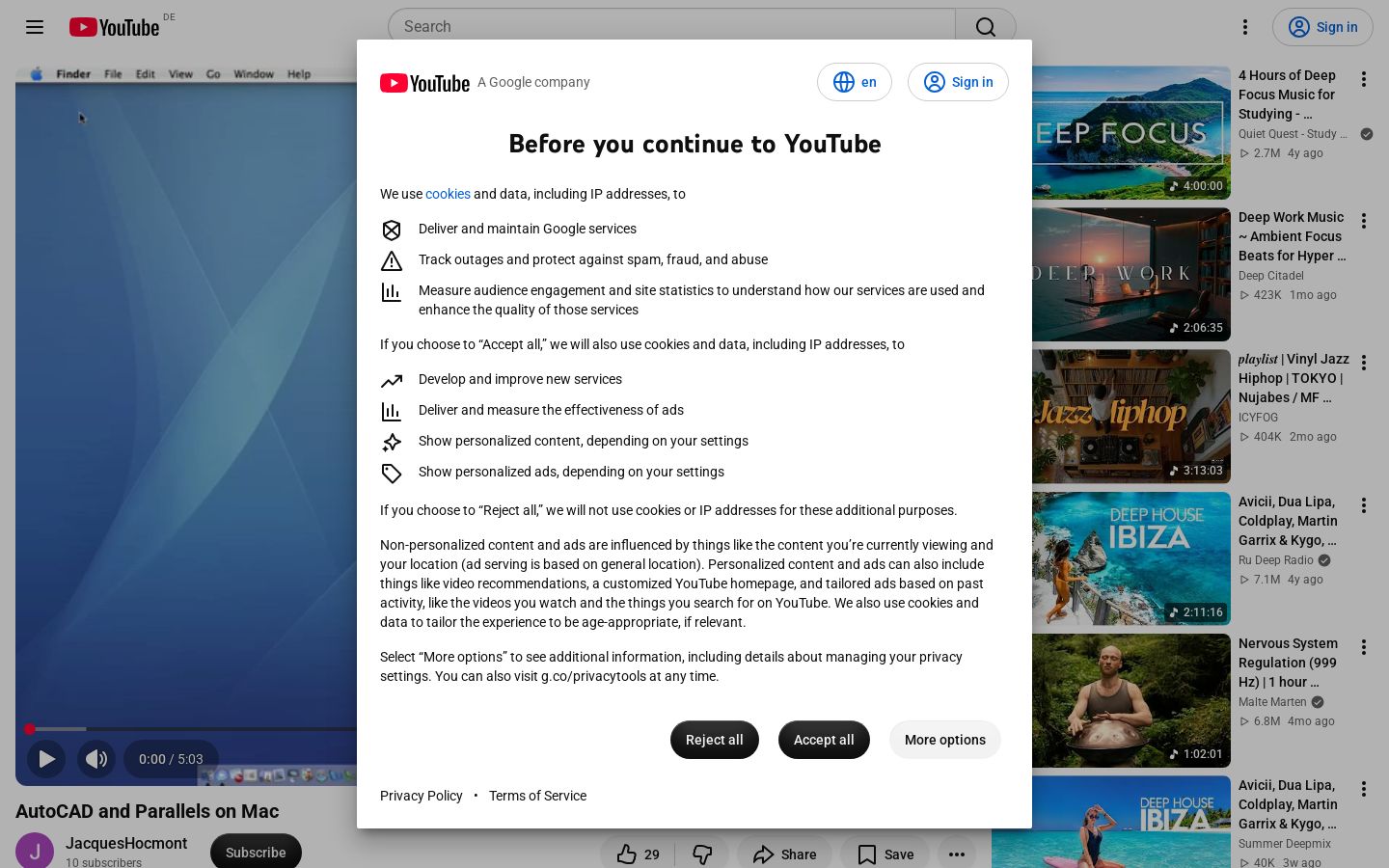Viewport: 1389px width, 868px height.
Task: Open the Privacy Policy link
Action: 422,796
